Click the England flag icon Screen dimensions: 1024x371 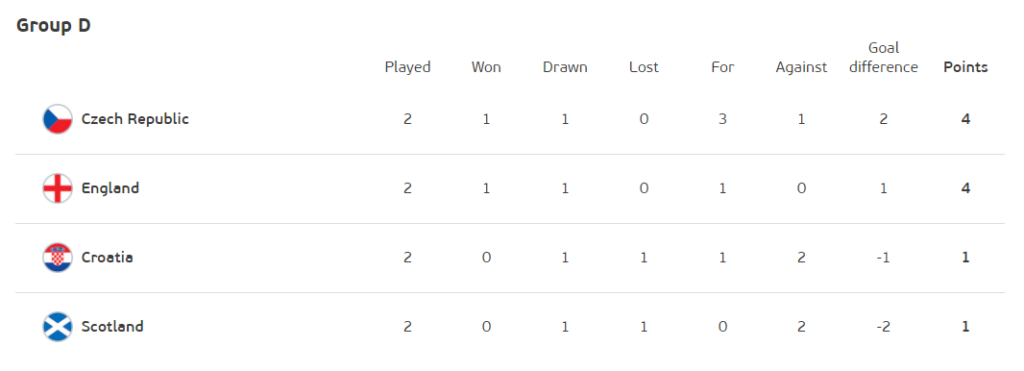pyautogui.click(x=57, y=189)
